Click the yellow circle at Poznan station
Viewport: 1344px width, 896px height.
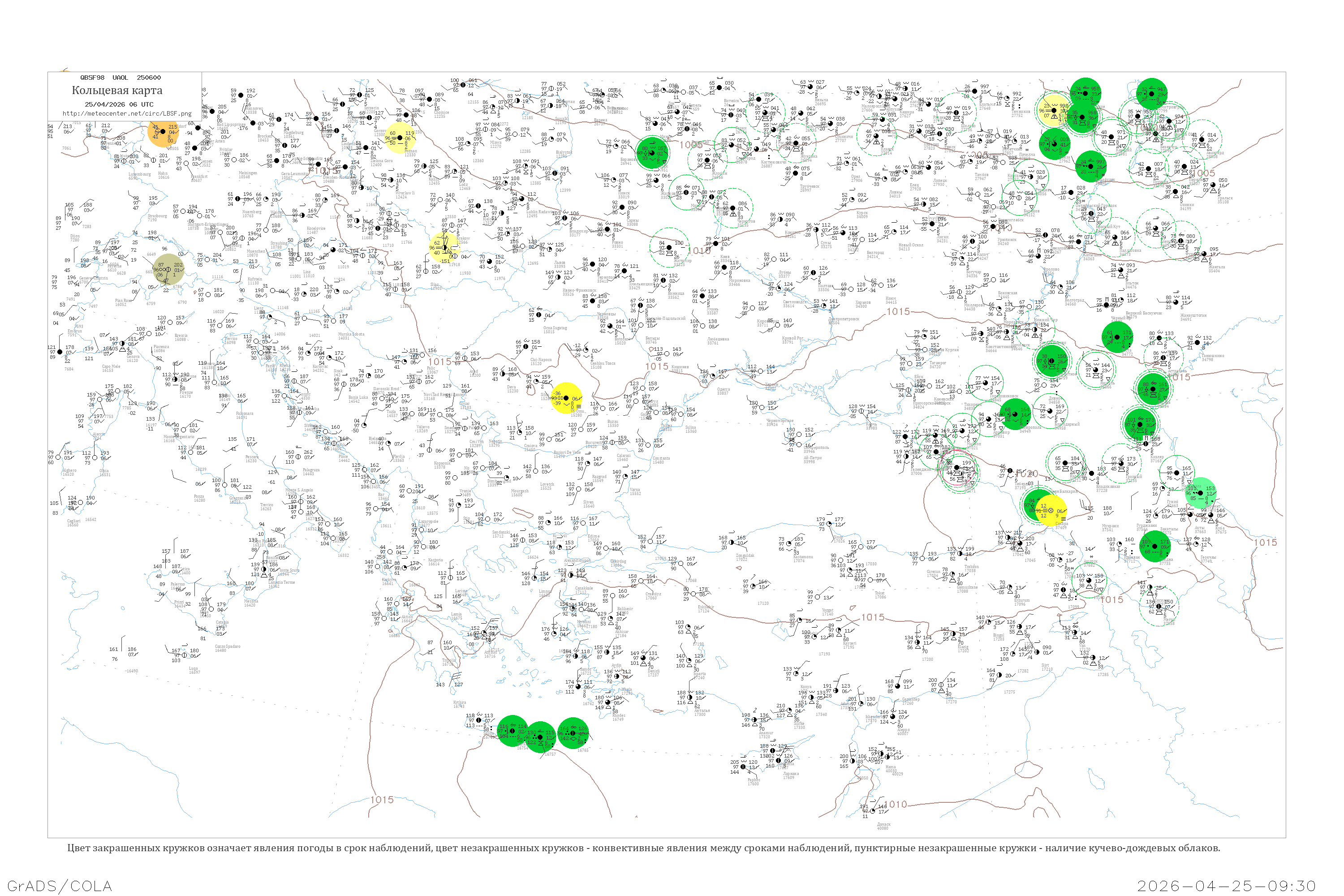[x=400, y=138]
